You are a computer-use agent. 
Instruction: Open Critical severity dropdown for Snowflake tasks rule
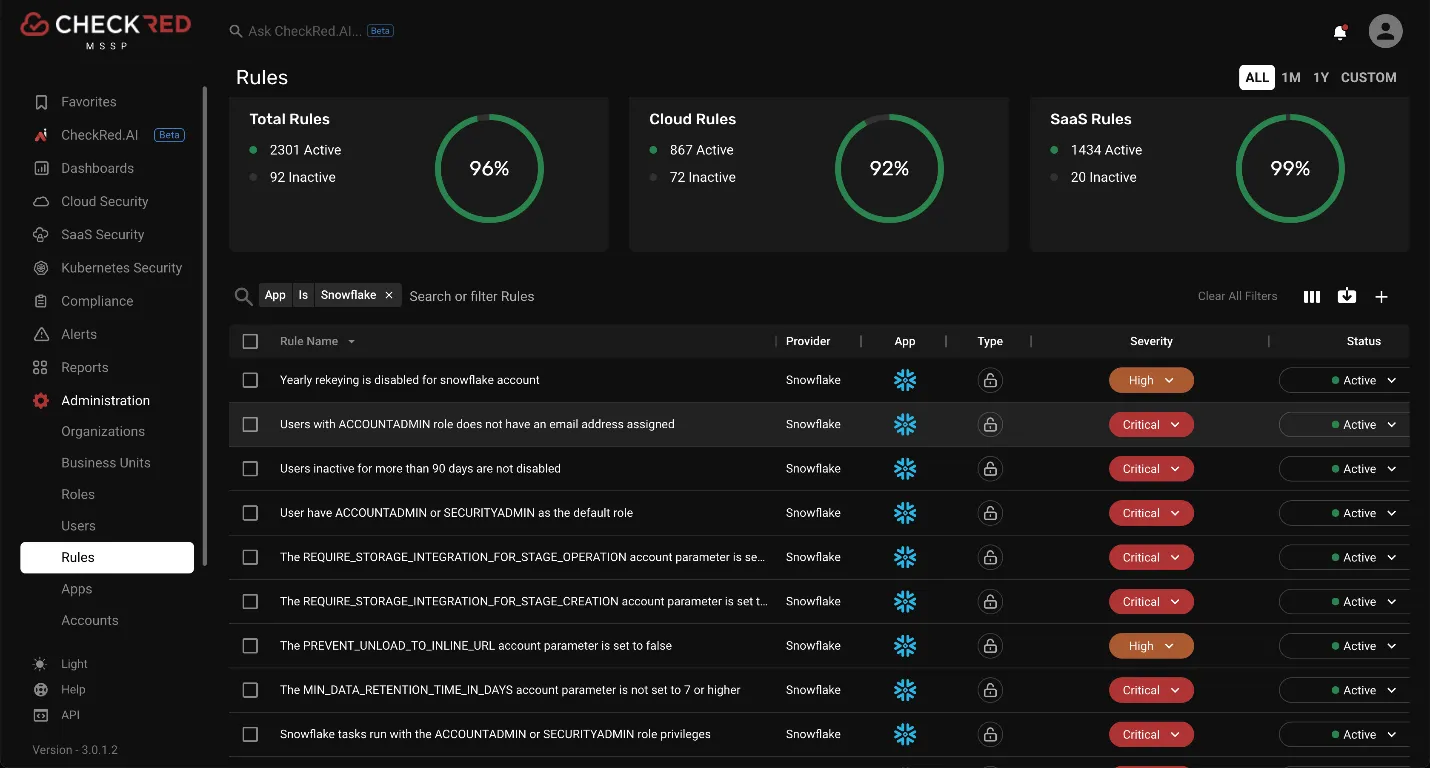pos(1151,735)
